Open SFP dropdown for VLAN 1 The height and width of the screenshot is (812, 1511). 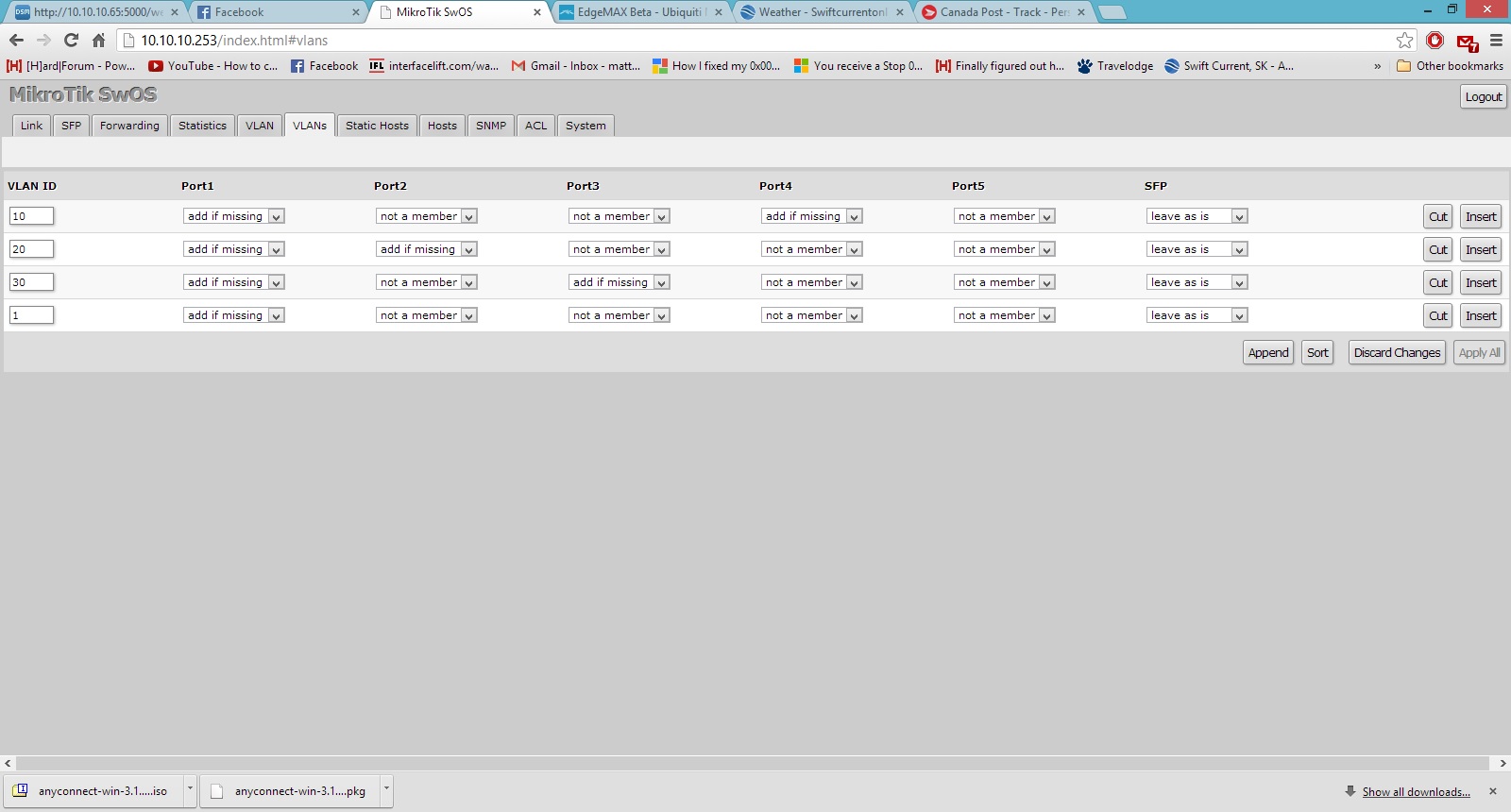tap(1197, 315)
